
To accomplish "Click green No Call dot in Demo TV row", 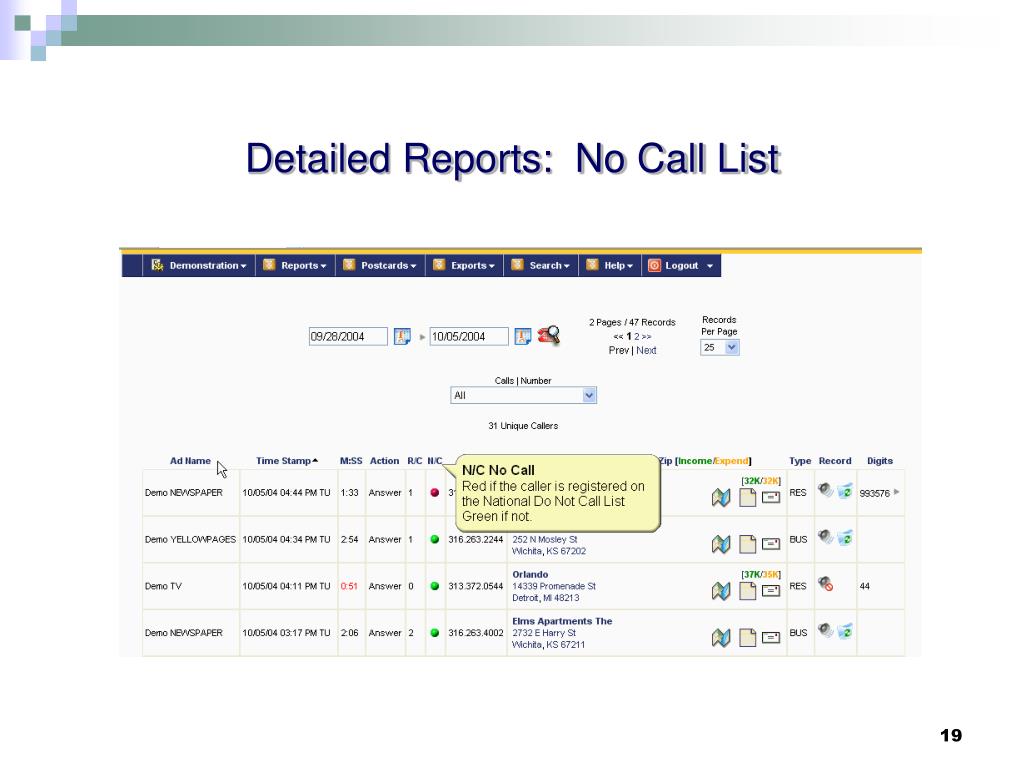I will [x=435, y=586].
